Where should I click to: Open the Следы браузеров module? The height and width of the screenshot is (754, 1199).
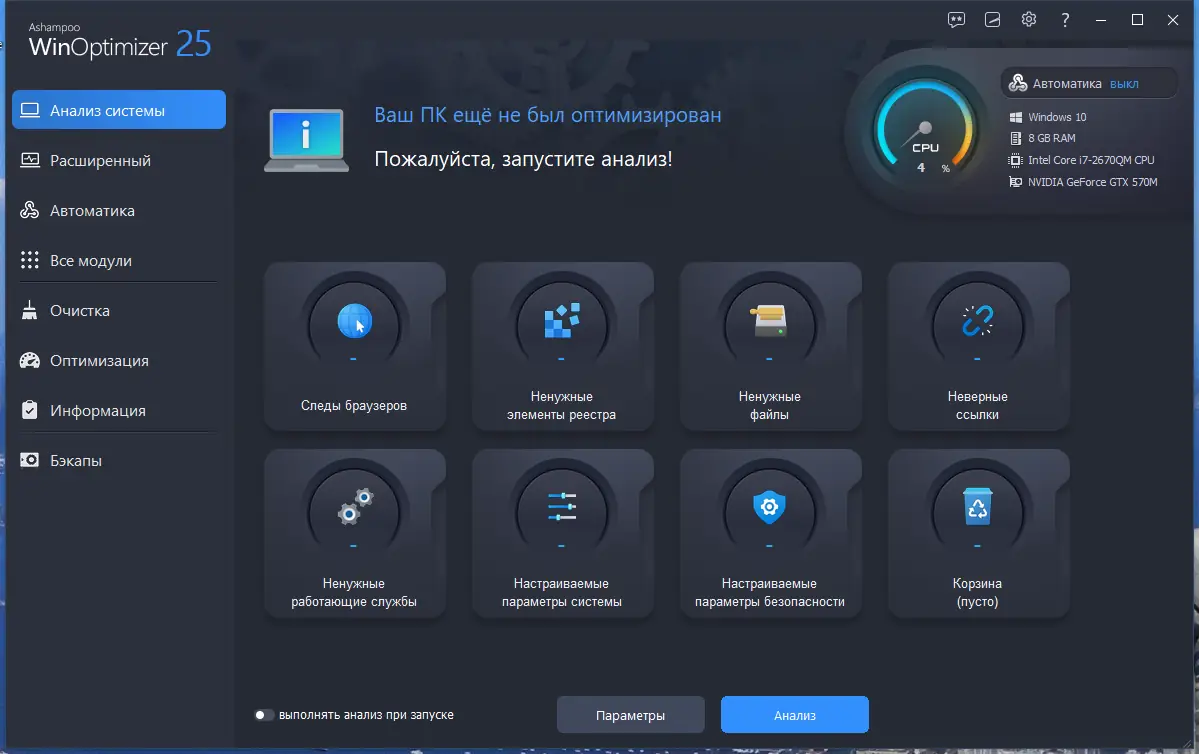tap(354, 345)
